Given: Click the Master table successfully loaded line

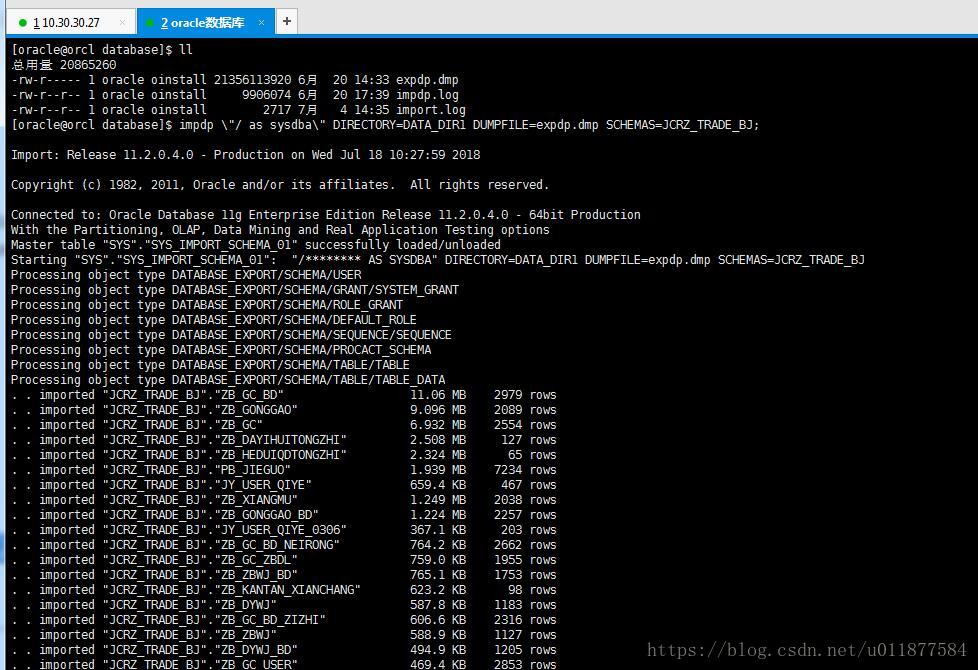Looking at the screenshot, I should (256, 245).
